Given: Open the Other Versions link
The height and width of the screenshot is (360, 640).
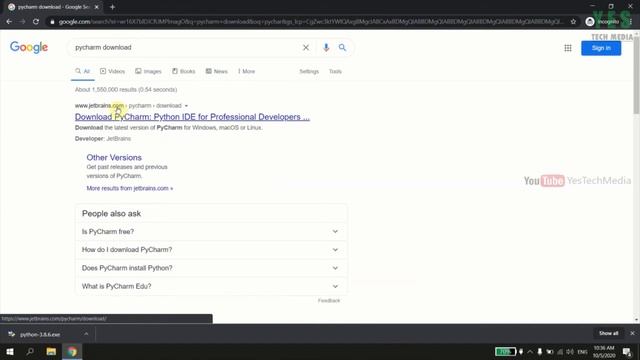Looking at the screenshot, I should point(114,157).
